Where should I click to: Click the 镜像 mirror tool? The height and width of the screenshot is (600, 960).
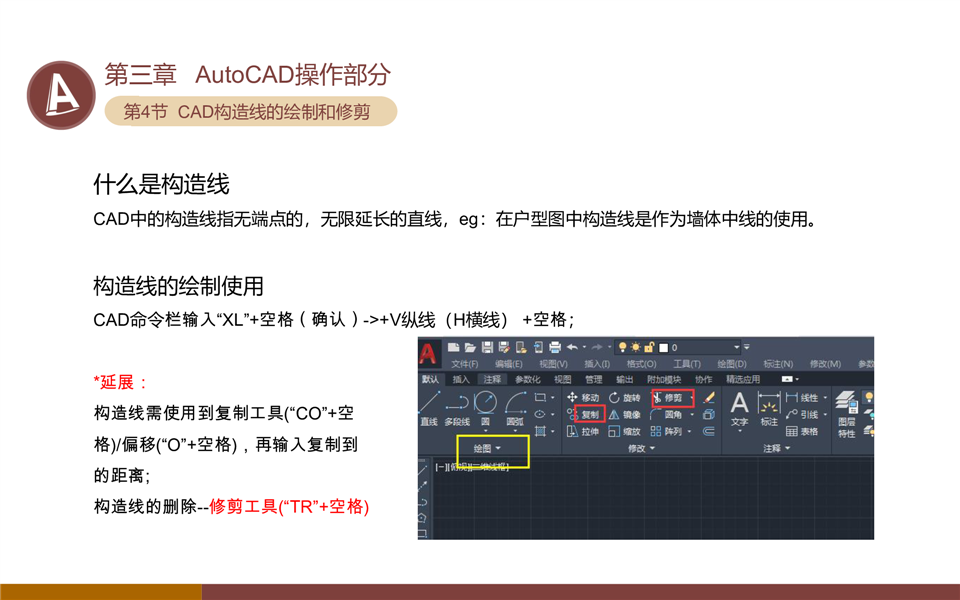(x=624, y=414)
